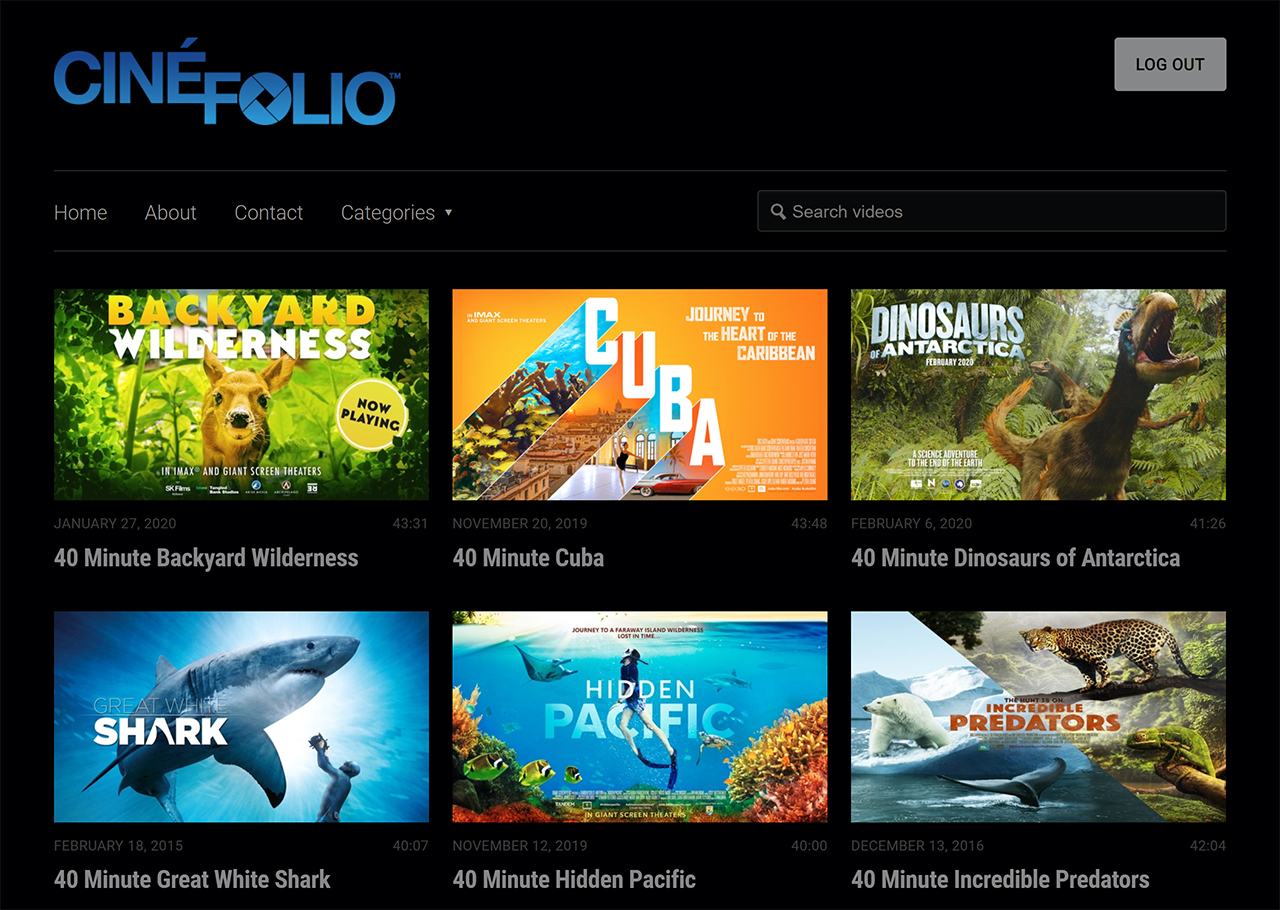Screen dimensions: 1280x910
Task: Focus the Search videos field
Action: coord(991,211)
